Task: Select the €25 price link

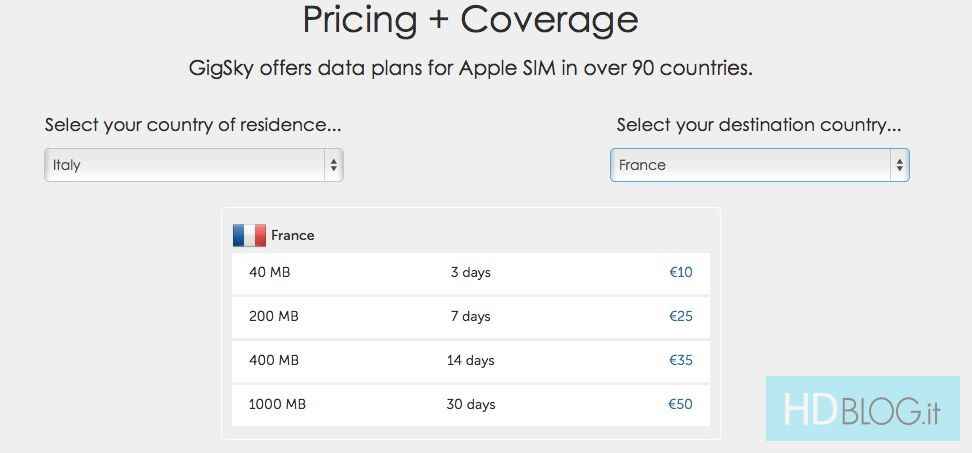Action: 680,316
